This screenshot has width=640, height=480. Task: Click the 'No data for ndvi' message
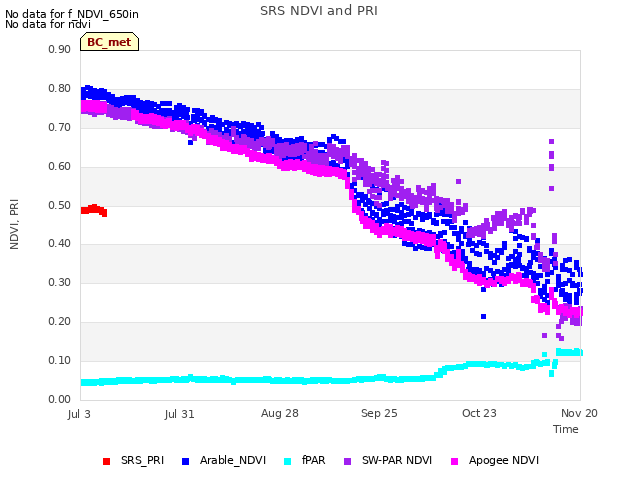[48, 24]
